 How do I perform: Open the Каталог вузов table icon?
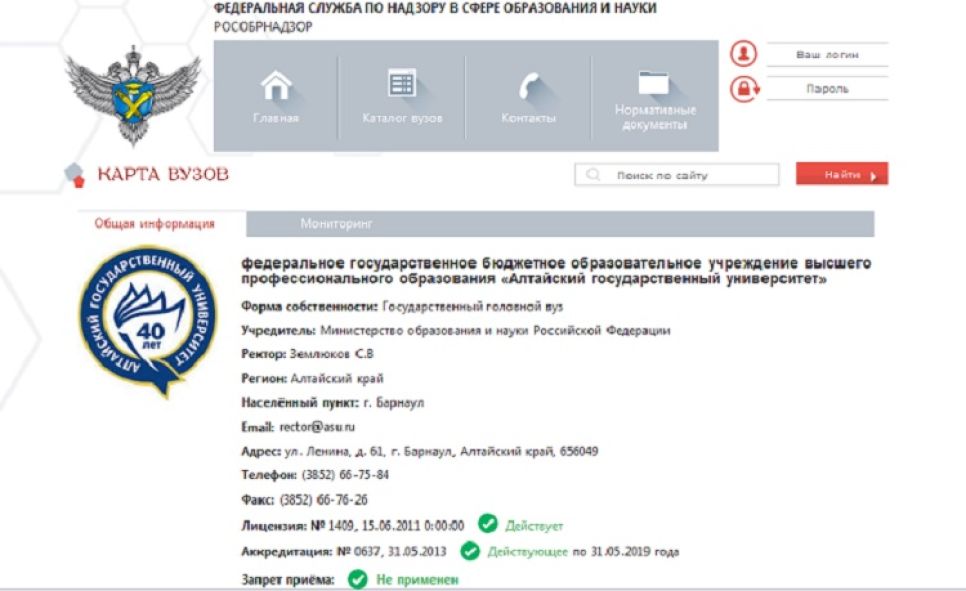(x=402, y=83)
